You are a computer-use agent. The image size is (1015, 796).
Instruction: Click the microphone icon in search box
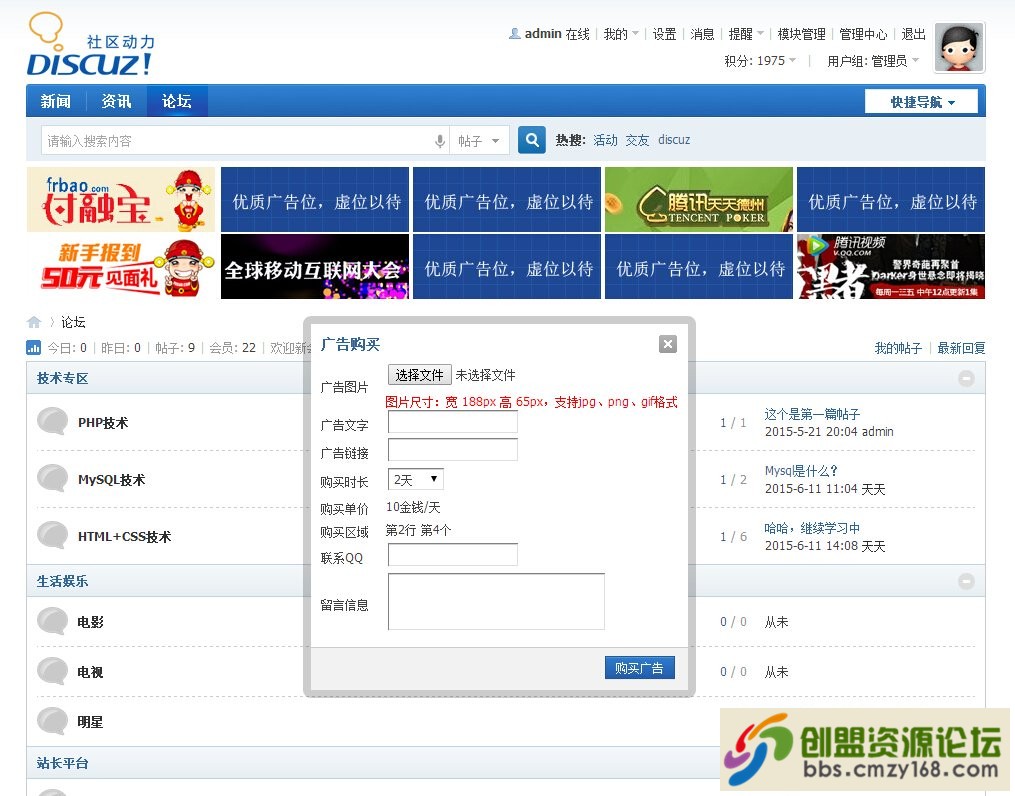click(440, 140)
